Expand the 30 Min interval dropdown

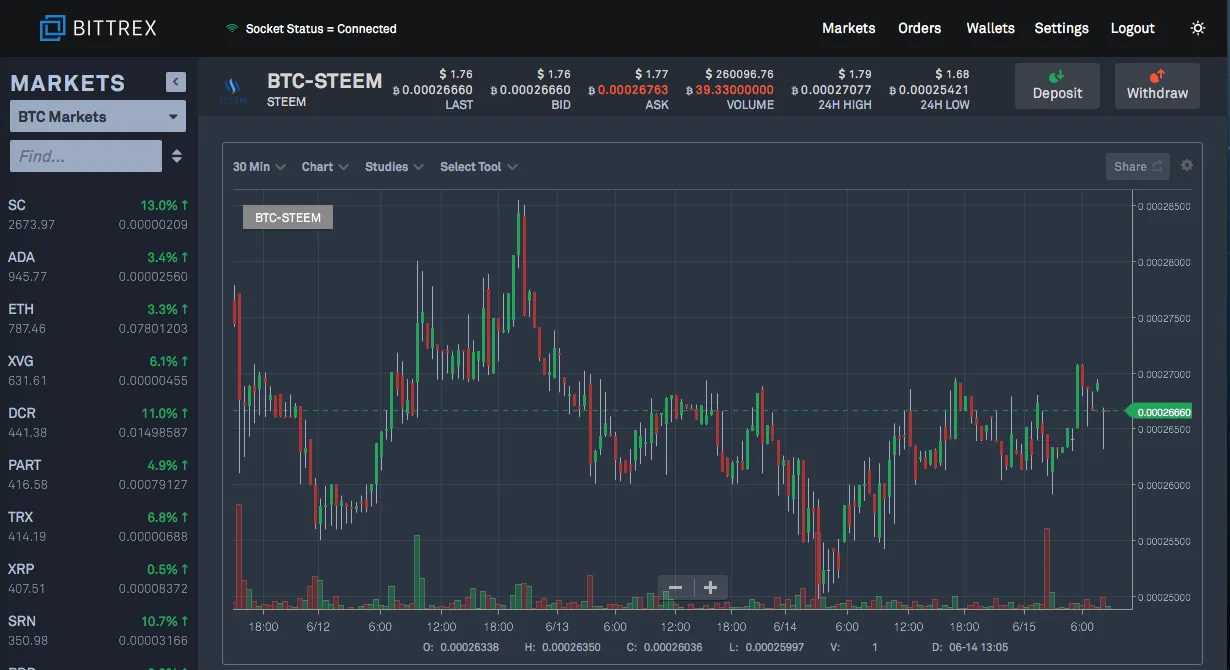(x=259, y=167)
